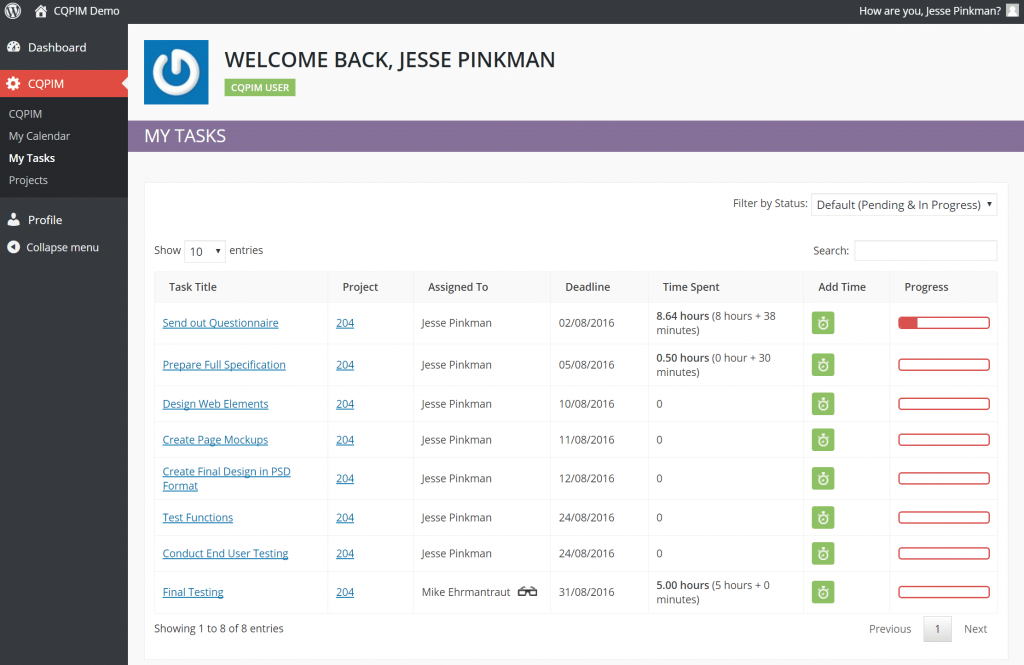Click Jesse Pinkman's avatar in the top bar
Screen dimensions: 1024x665
[x=1013, y=10]
